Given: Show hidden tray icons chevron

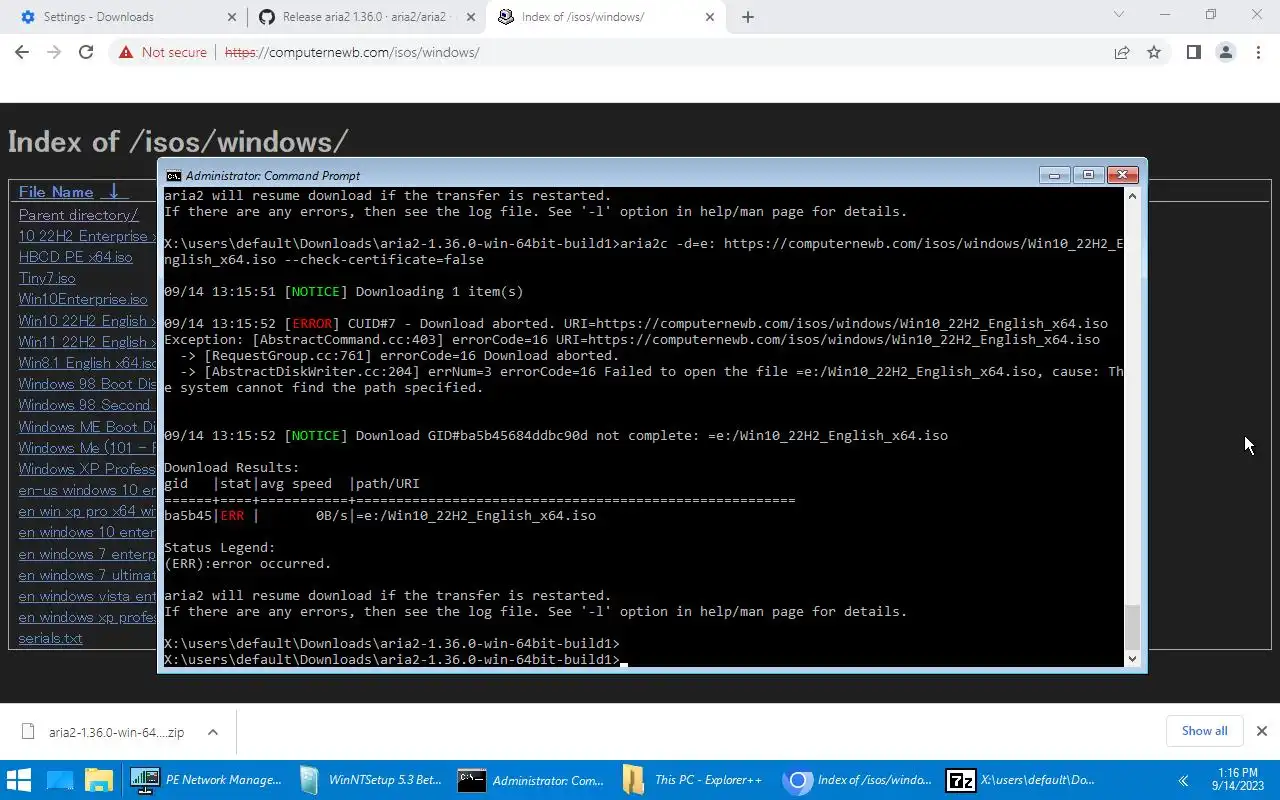Looking at the screenshot, I should point(1183,780).
